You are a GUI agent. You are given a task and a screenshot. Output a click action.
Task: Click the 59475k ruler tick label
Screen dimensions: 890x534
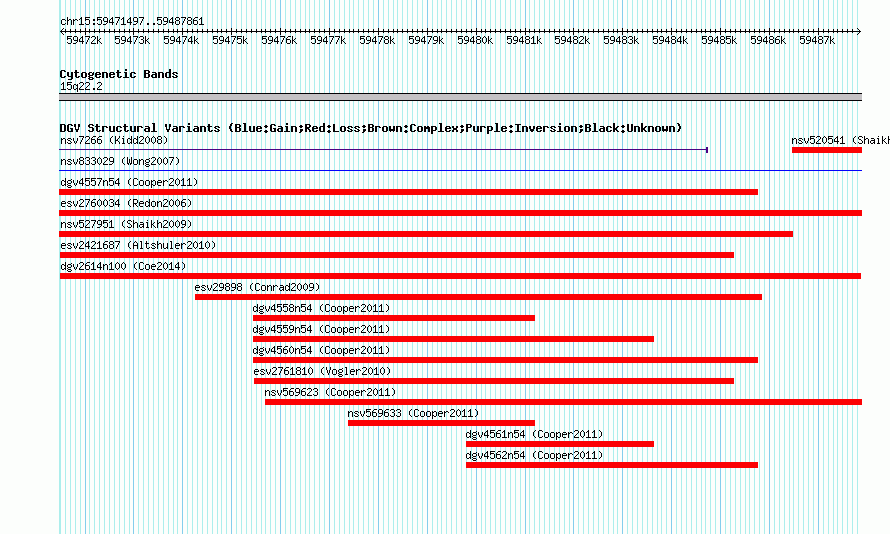[x=230, y=40]
